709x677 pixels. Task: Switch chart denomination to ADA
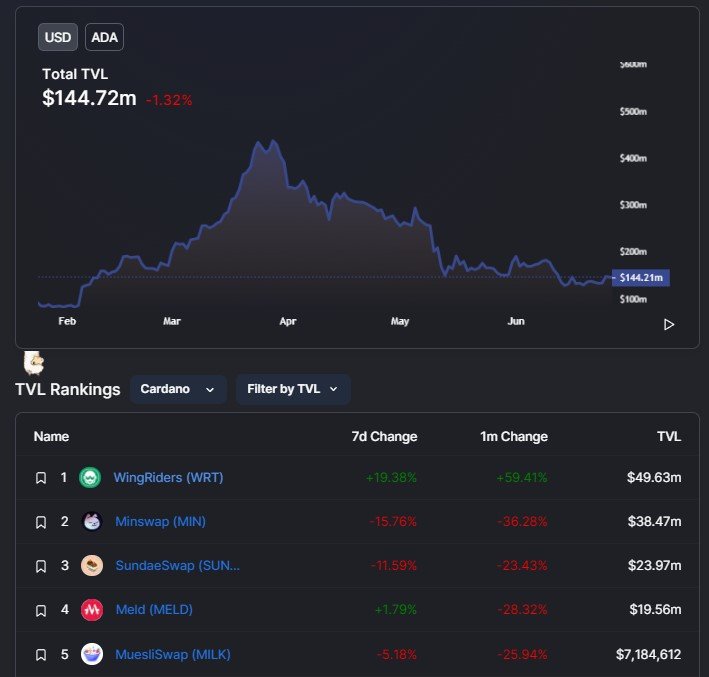click(x=104, y=37)
